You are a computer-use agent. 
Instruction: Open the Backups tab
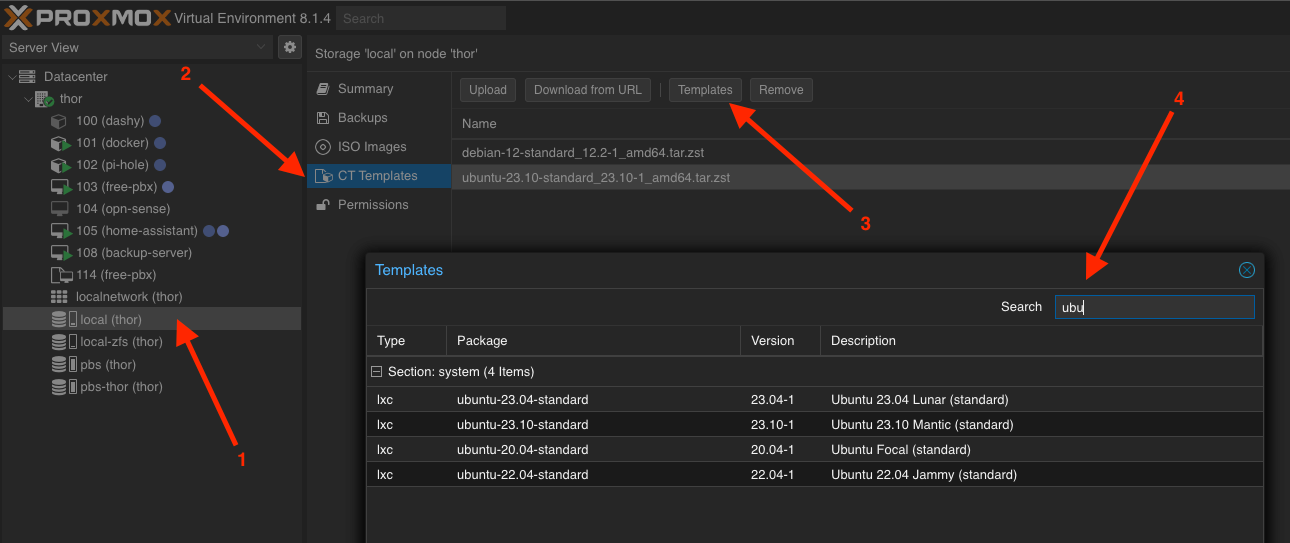[x=362, y=118]
